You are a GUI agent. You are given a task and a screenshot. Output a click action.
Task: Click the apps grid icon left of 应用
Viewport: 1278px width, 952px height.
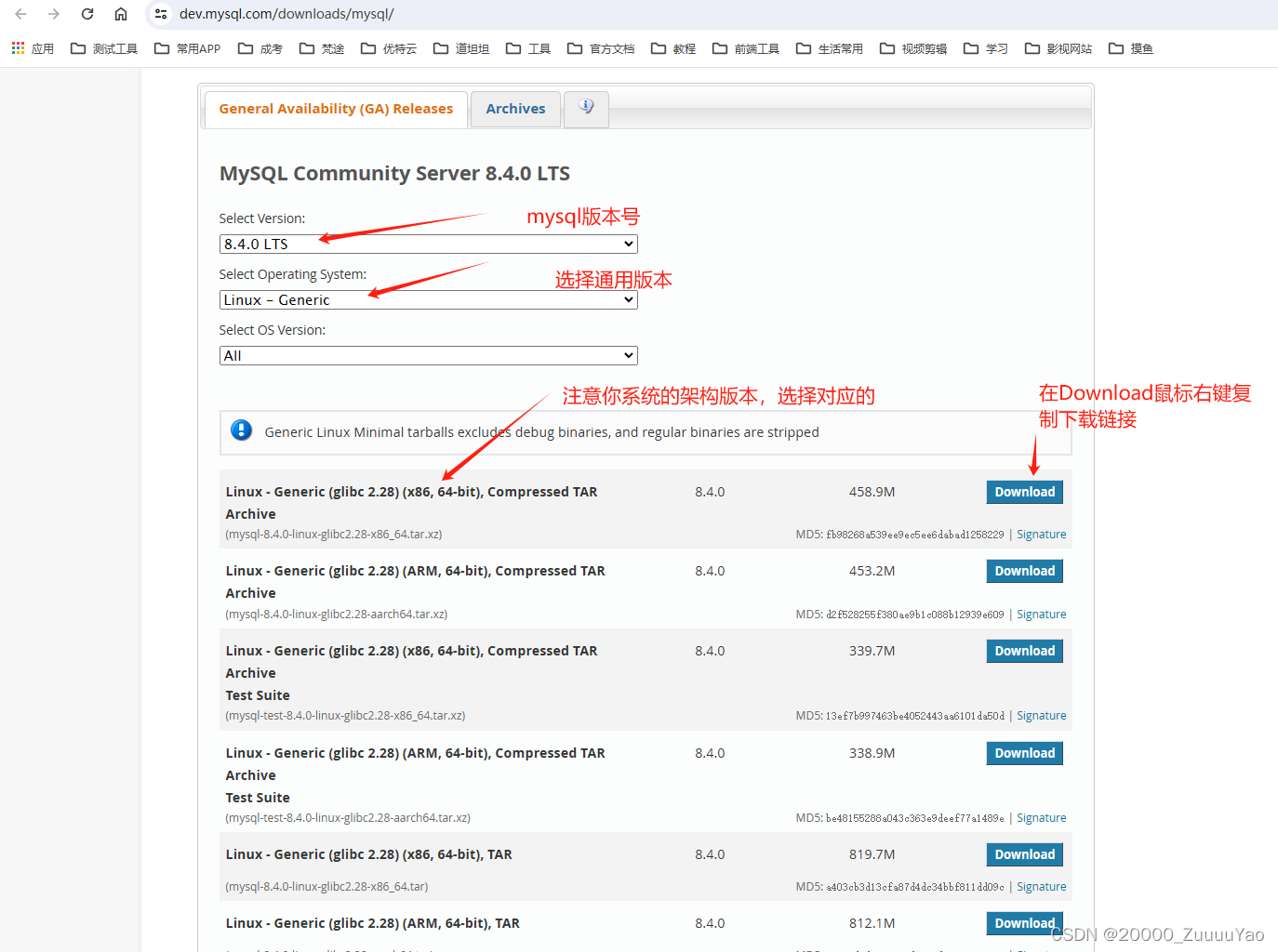pos(17,47)
